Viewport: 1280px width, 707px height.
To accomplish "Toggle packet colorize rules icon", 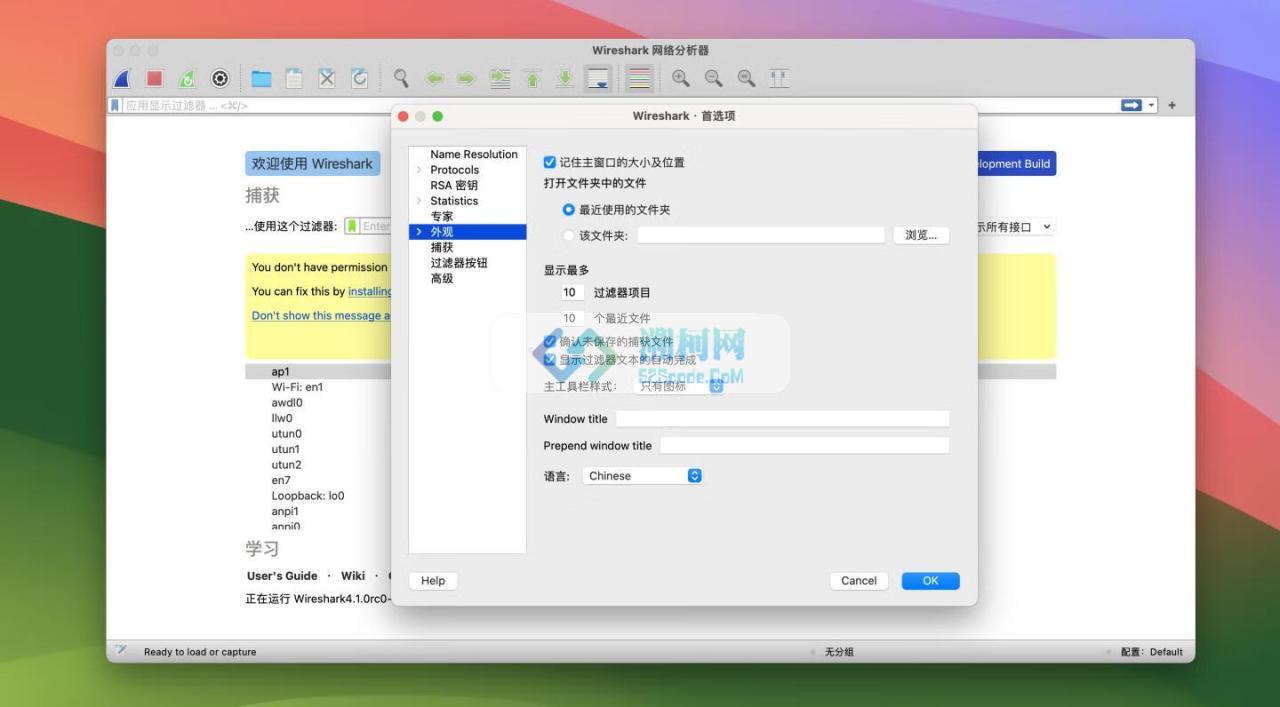I will [x=640, y=78].
